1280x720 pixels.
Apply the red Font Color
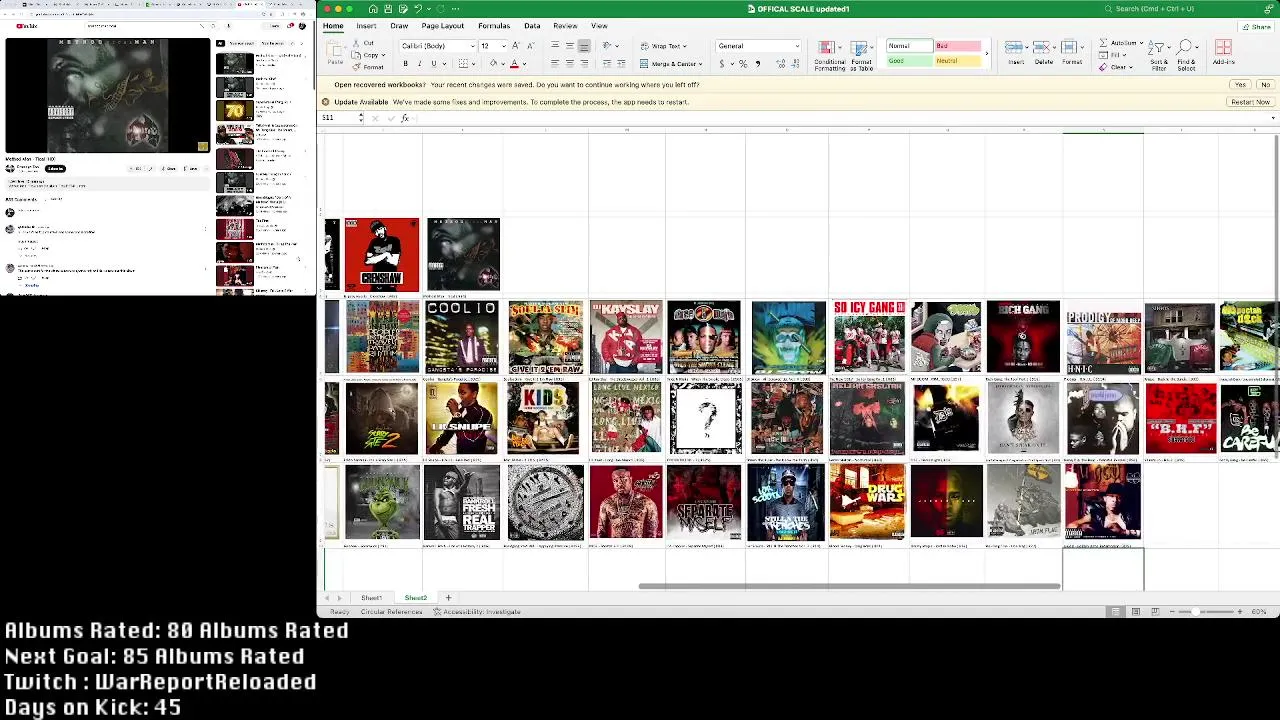tap(514, 64)
